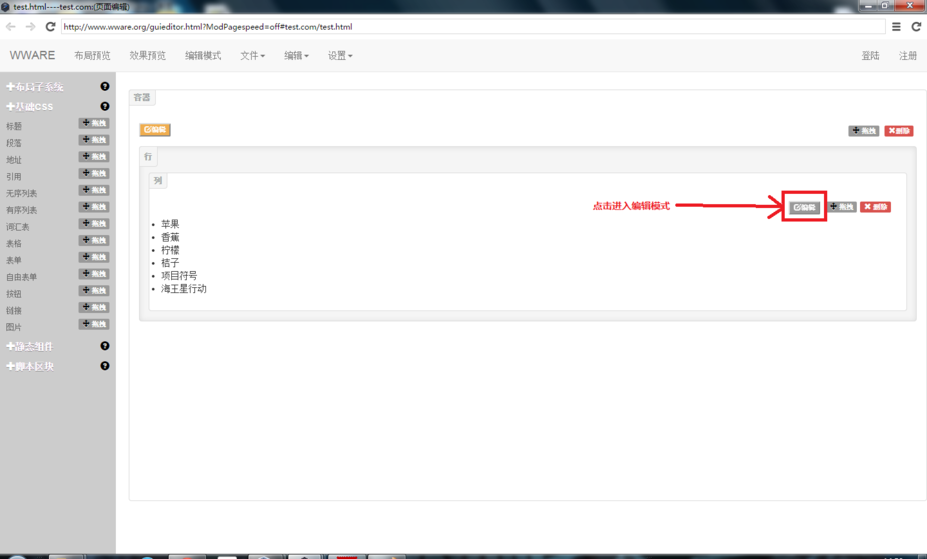Screen dimensions: 927x559
Task: Open the 文件 dropdown menu
Action: point(252,56)
